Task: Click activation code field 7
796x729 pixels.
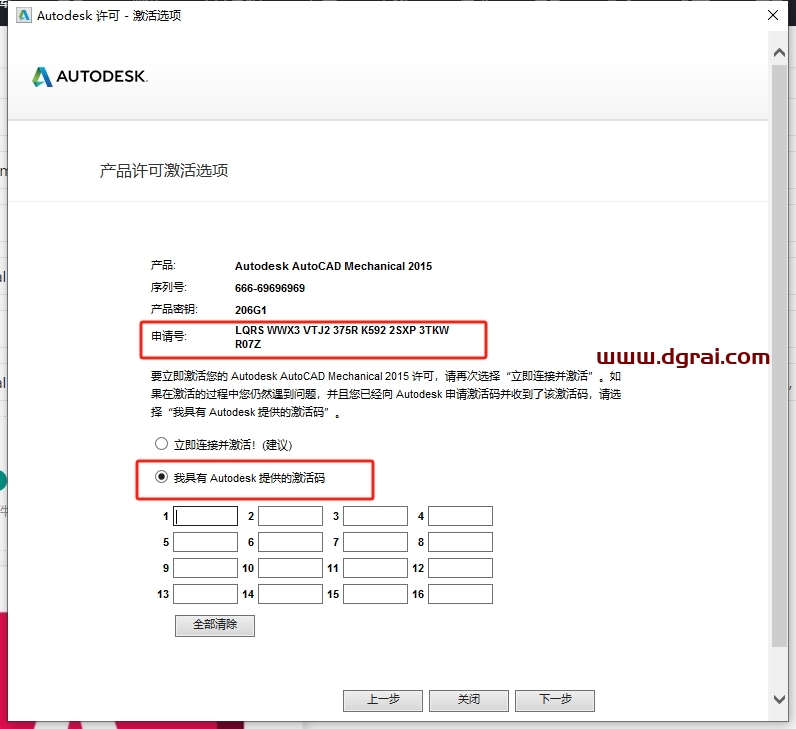Action: (x=376, y=542)
